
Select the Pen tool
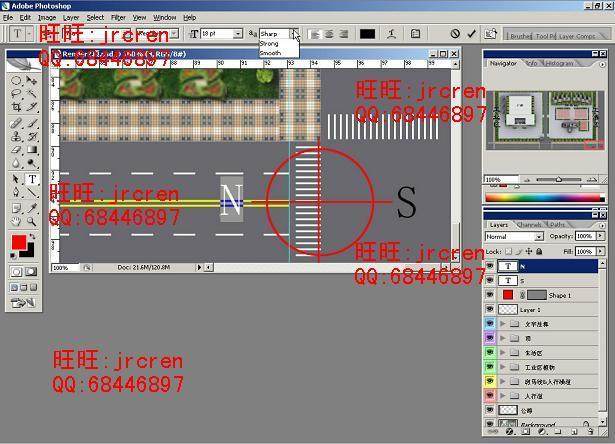[x=16, y=192]
